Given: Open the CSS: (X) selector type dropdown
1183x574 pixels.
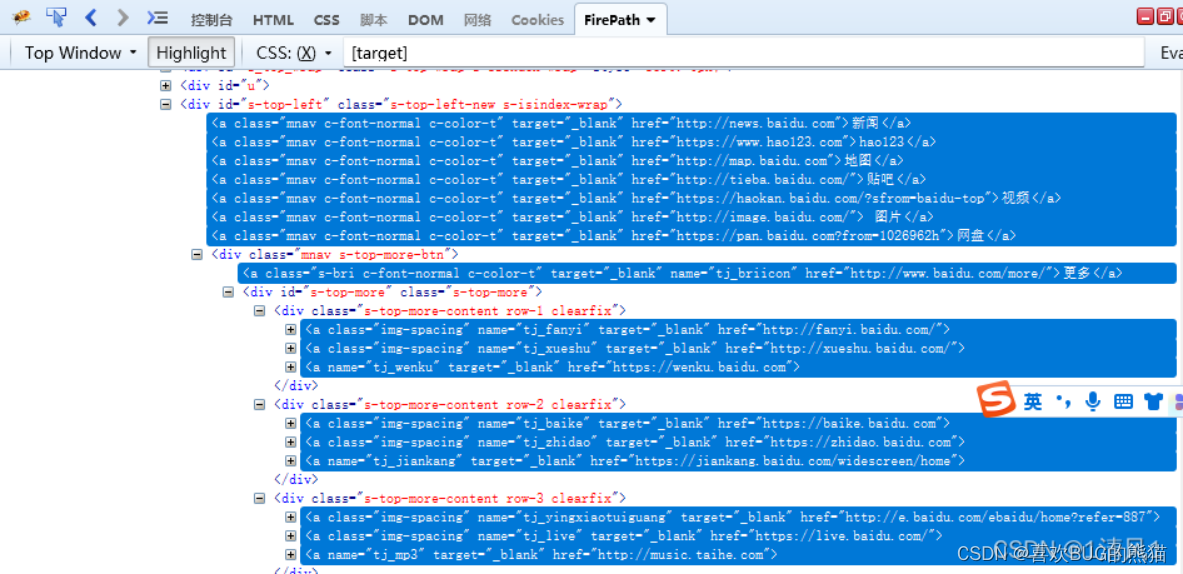Looking at the screenshot, I should pos(294,53).
